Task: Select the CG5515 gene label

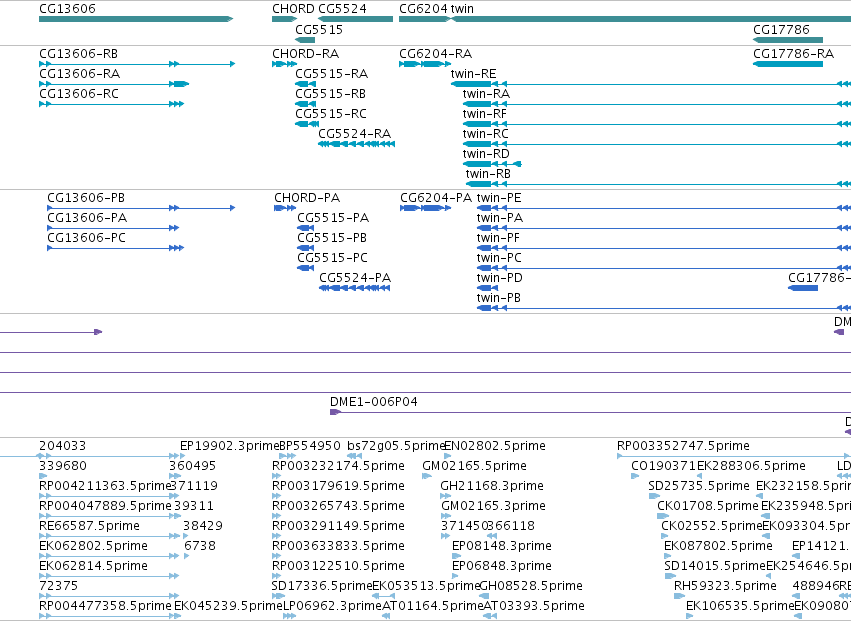Action: pos(319,30)
